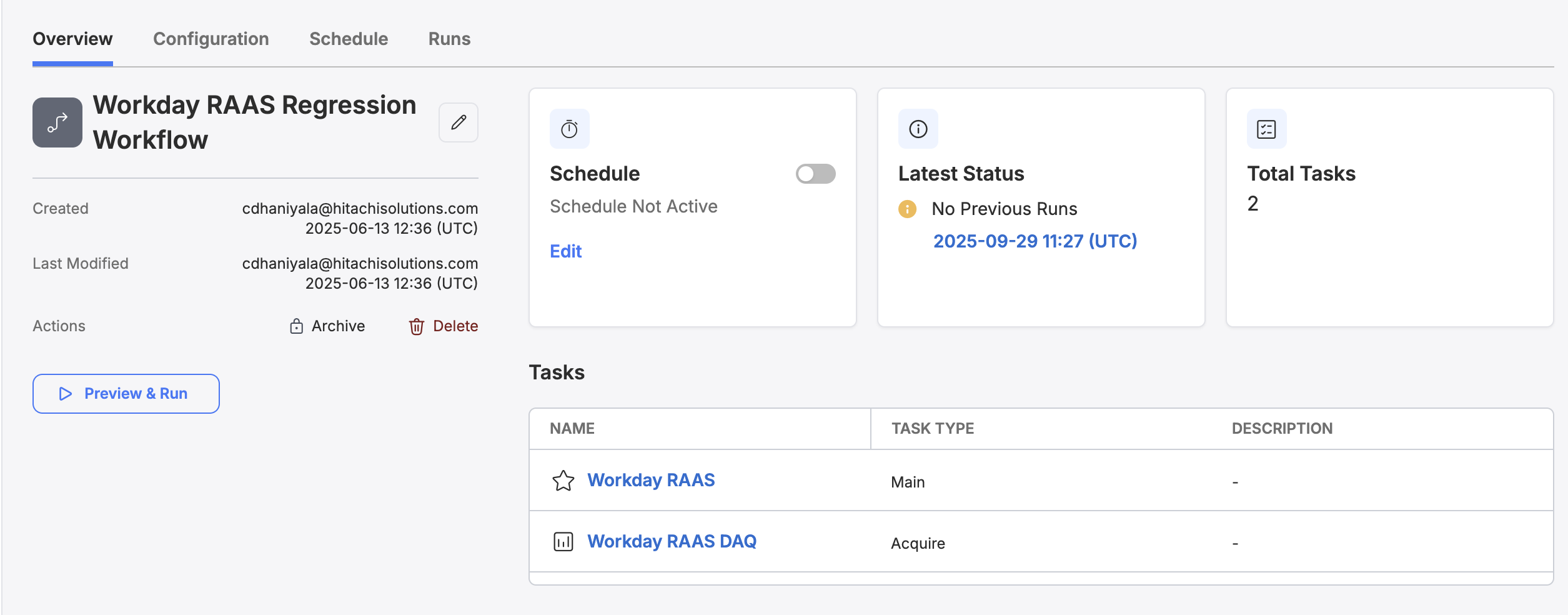The width and height of the screenshot is (1568, 615).
Task: Click the 'Total Tasks' card heading
Action: [x=1301, y=174]
